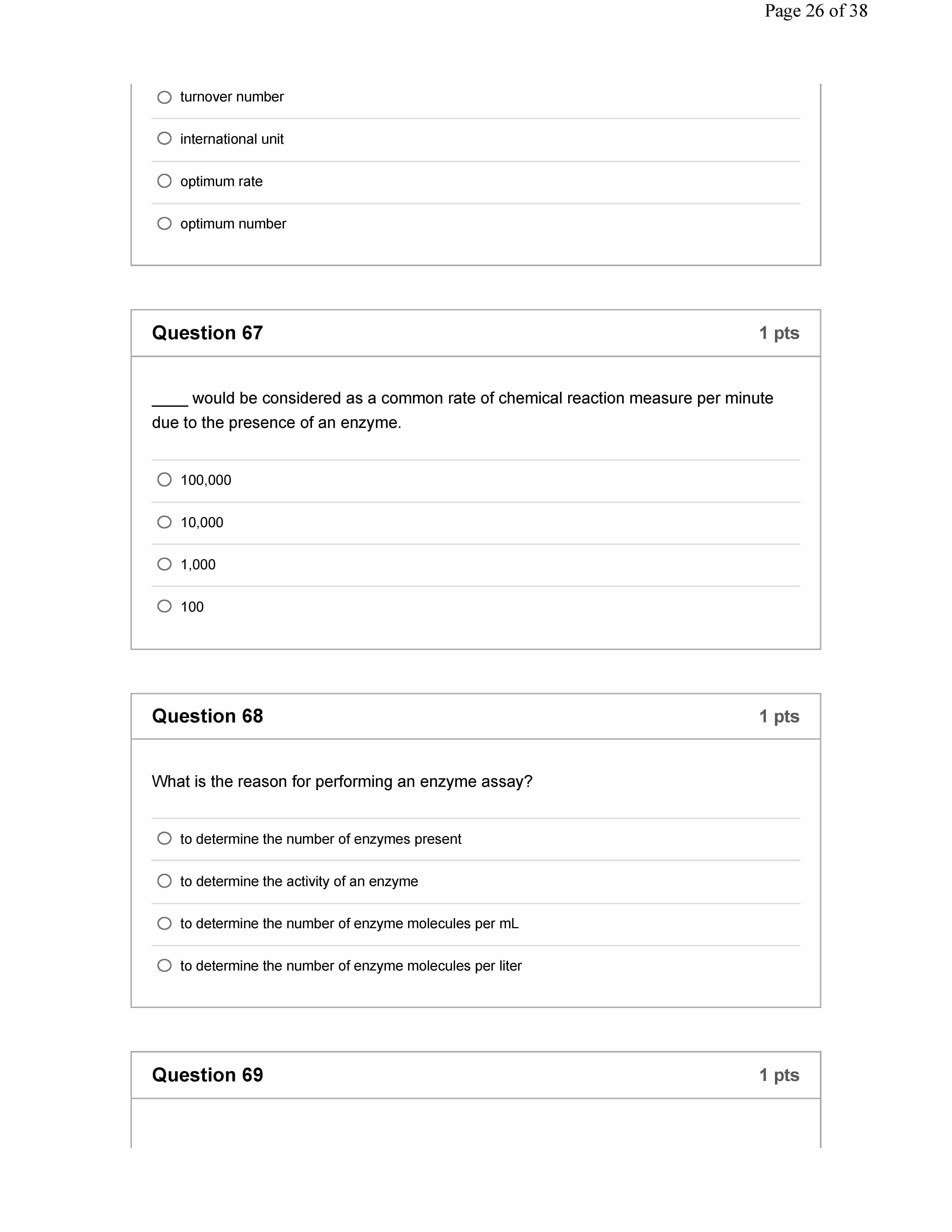This screenshot has height=1232, width=952.
Task: Select the "turnover number" radio option
Action: click(x=164, y=97)
